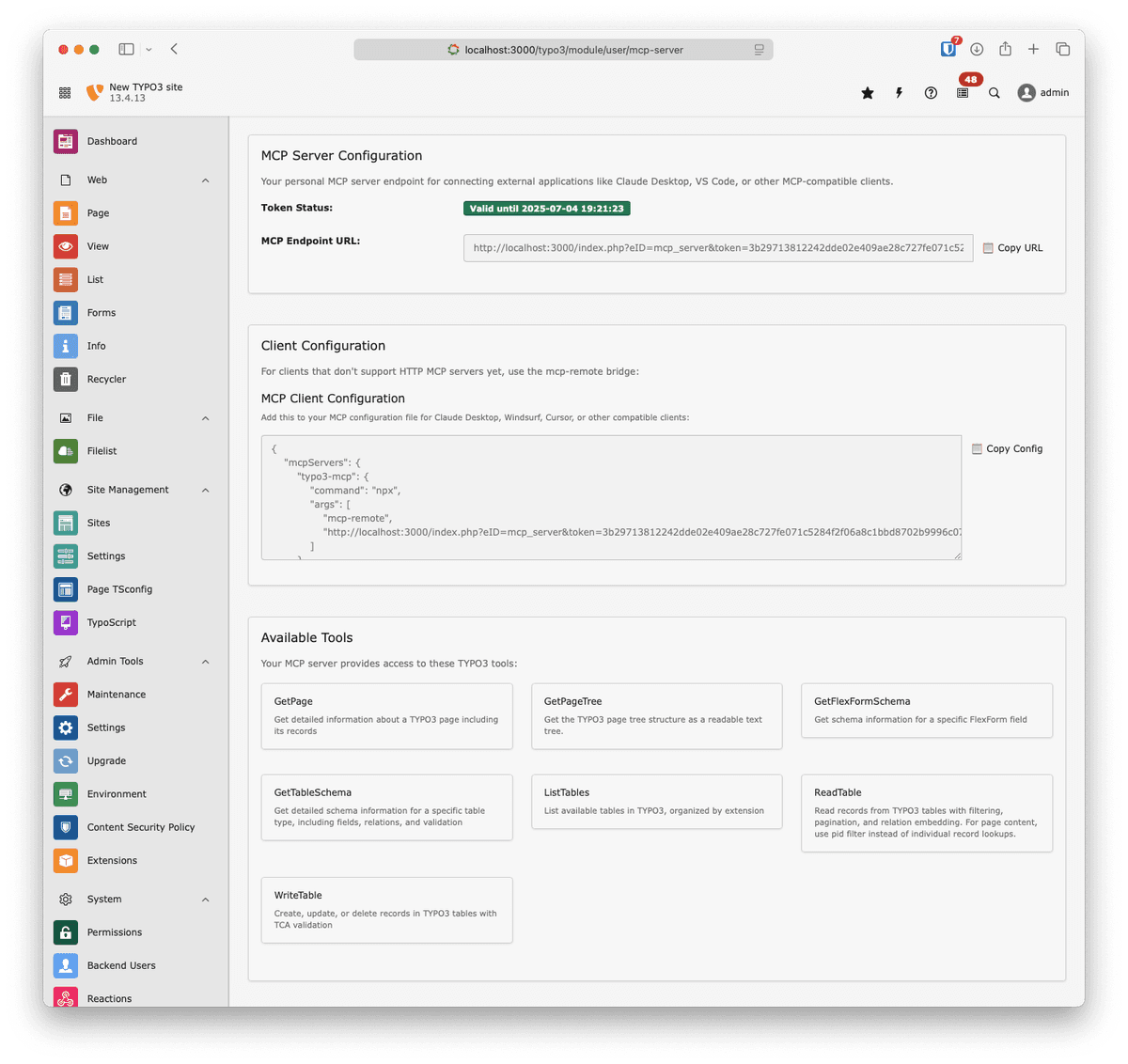The image size is (1128, 1064).
Task: Copy the MCP endpoint URL
Action: coord(1013,248)
